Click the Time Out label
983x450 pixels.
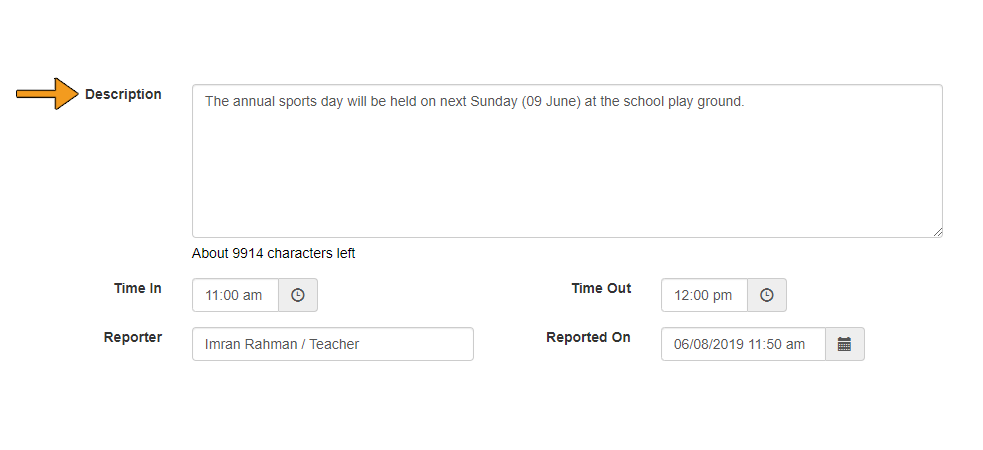click(x=601, y=288)
